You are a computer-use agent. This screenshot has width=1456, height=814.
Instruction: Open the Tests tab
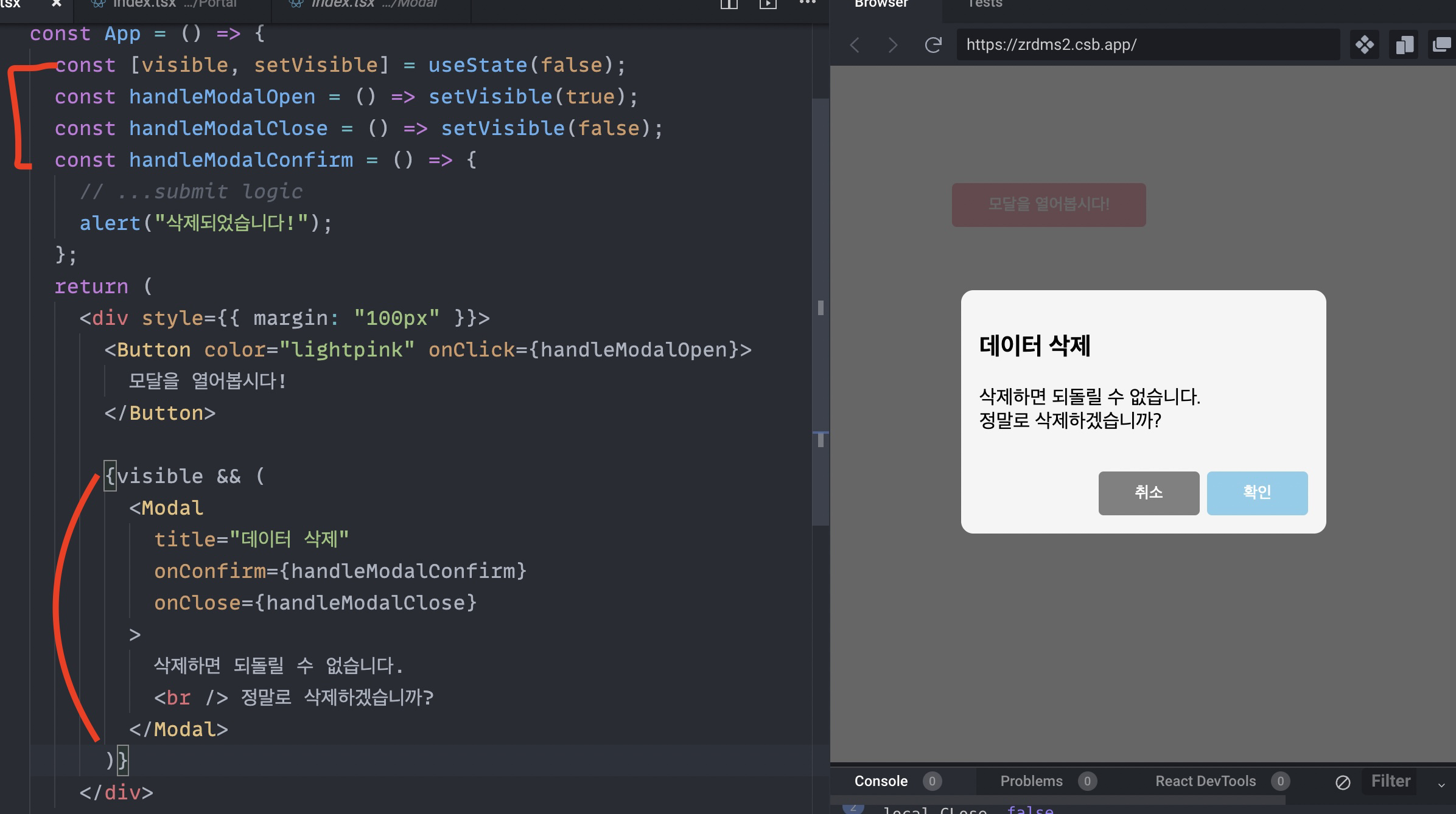tap(984, 4)
